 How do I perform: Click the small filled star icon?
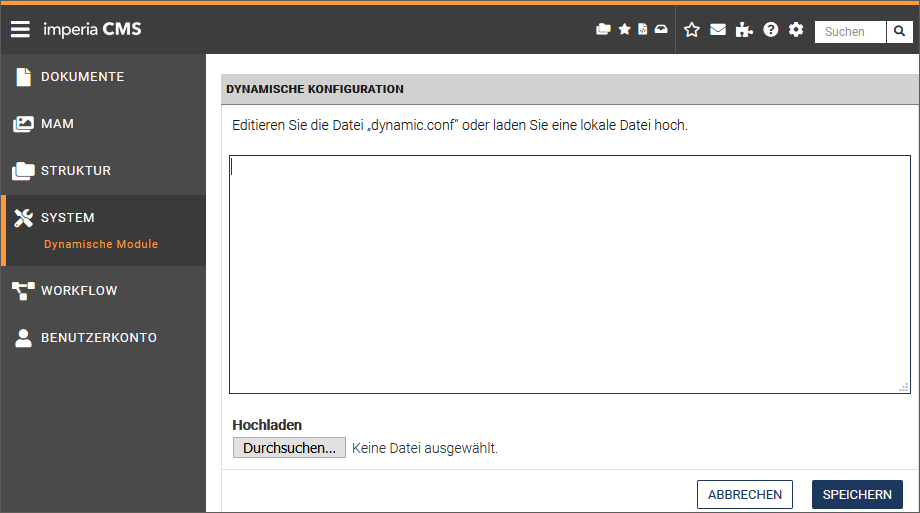624,29
